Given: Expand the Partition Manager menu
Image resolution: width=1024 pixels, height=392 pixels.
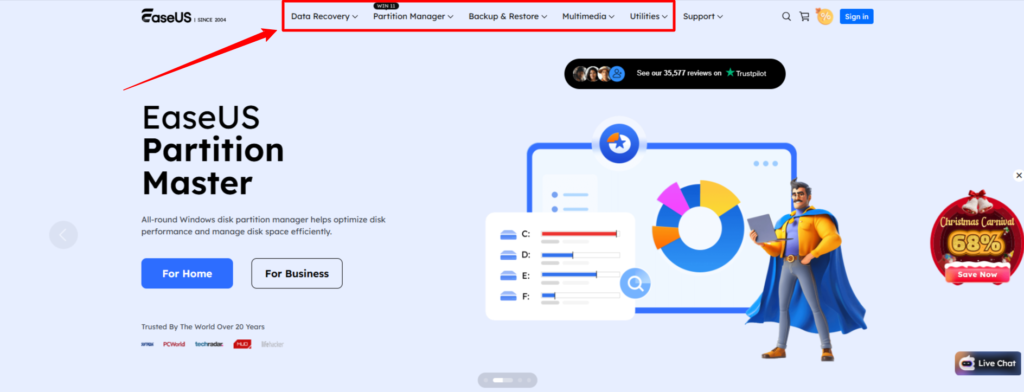Looking at the screenshot, I should [x=413, y=17].
